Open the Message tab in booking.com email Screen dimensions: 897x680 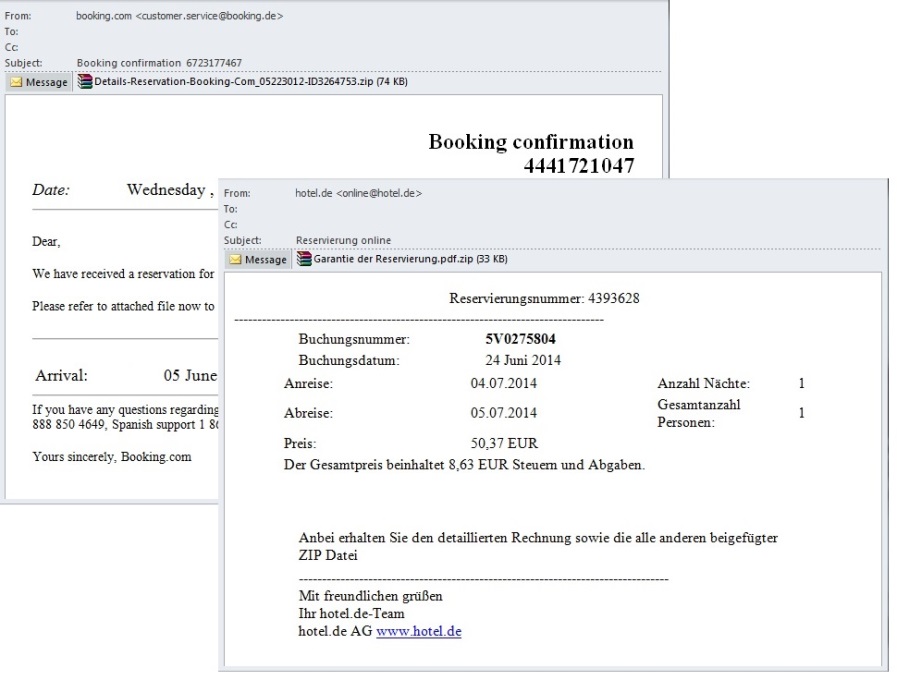coord(39,82)
